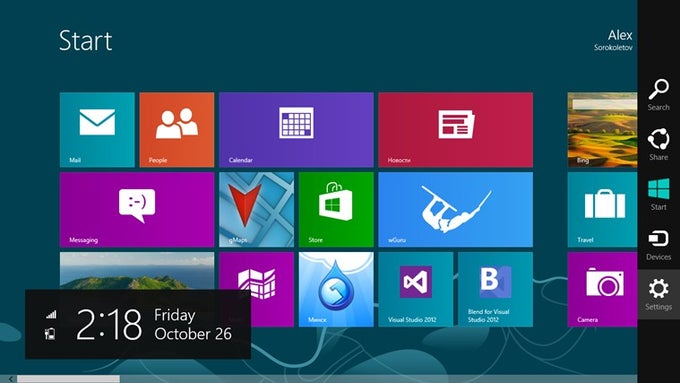Click the Start charm
Viewport: 680px width, 383px height.
click(659, 194)
